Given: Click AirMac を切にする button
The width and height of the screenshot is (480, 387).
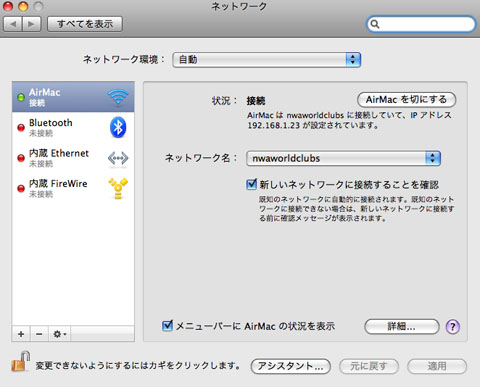Looking at the screenshot, I should 406,99.
